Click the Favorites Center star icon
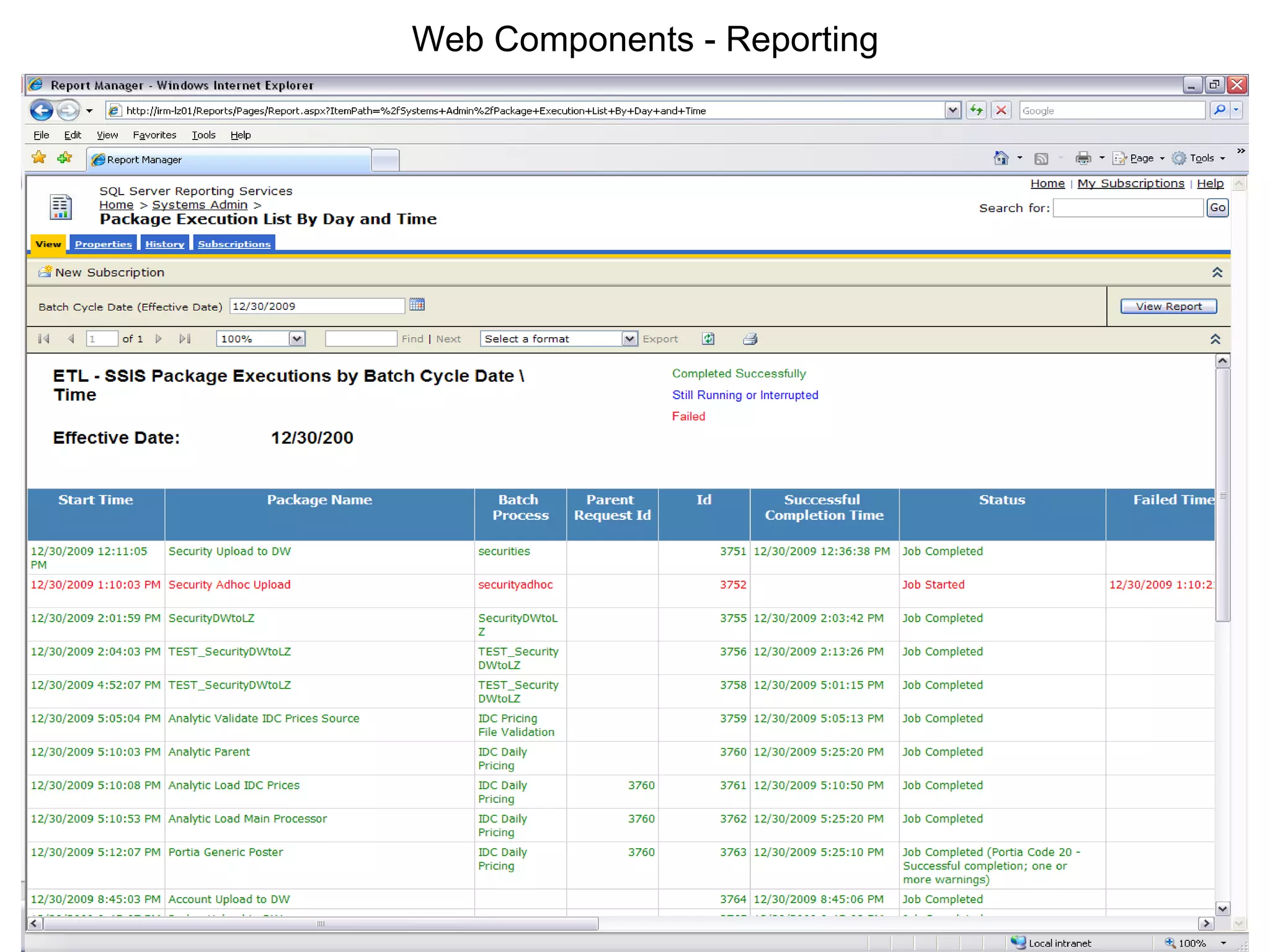1270x952 pixels. pyautogui.click(x=39, y=158)
